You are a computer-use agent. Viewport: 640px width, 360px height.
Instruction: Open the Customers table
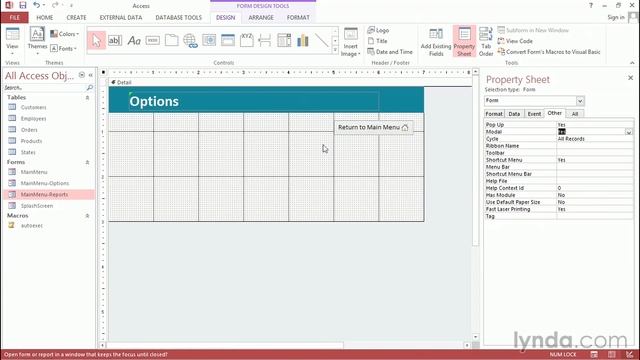(33, 107)
